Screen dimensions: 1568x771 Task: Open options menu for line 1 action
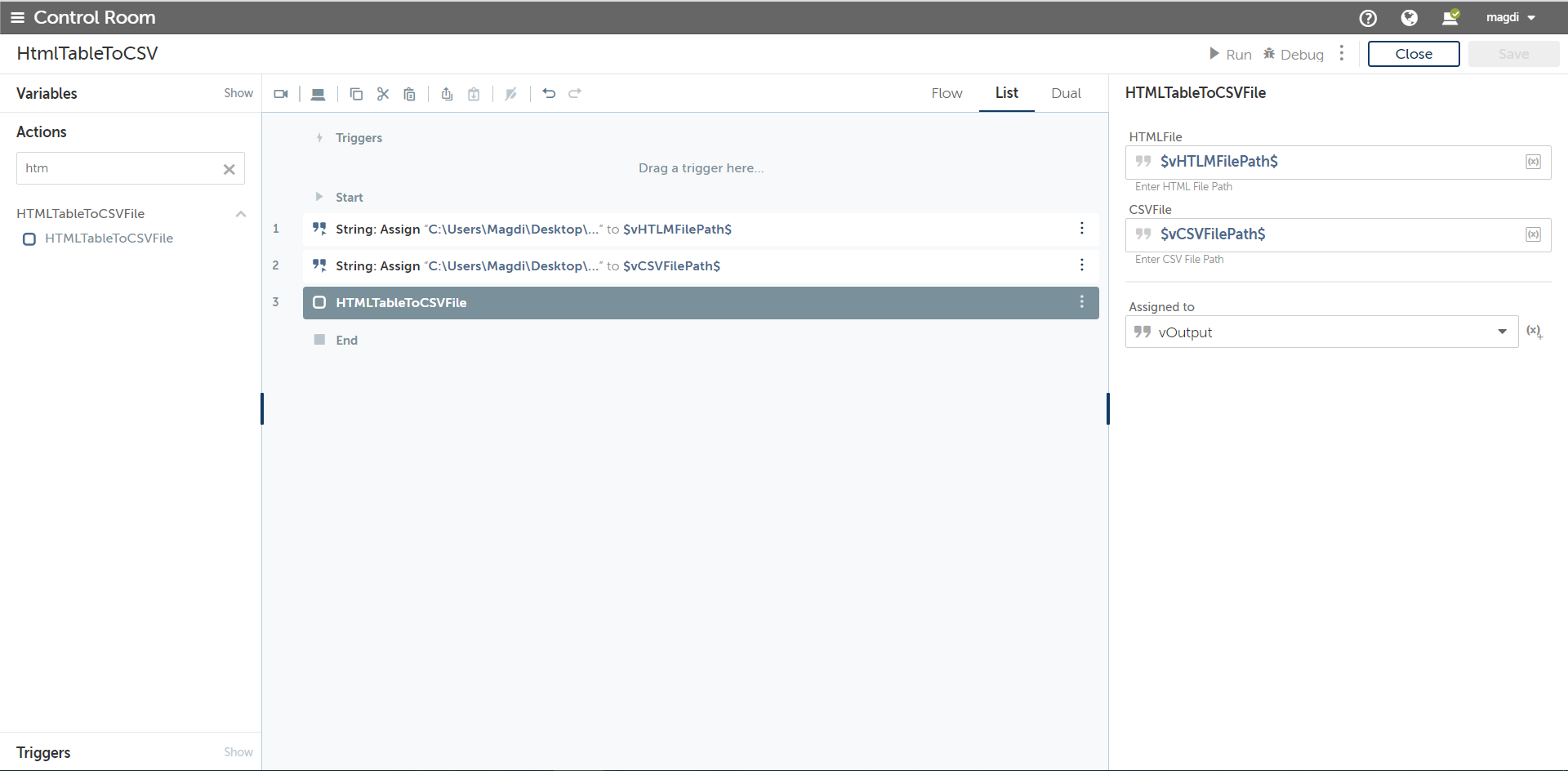pos(1082,229)
